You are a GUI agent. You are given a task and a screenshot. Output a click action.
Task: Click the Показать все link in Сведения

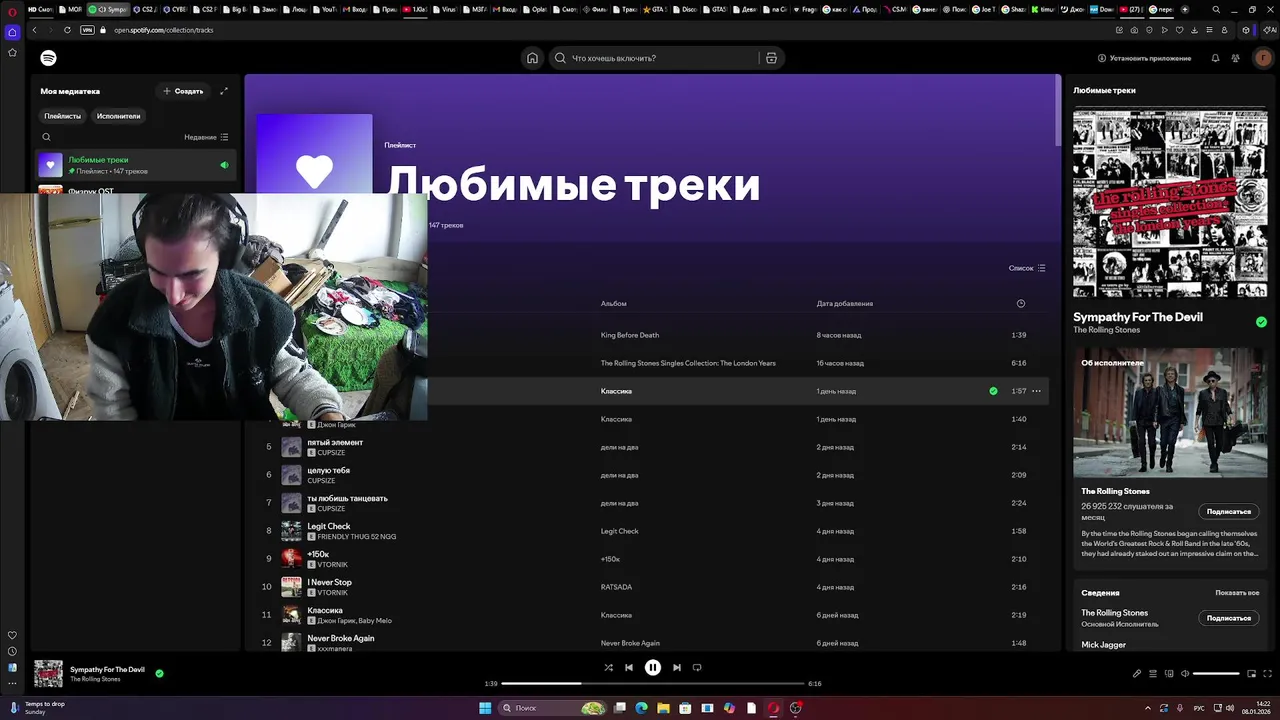[1237, 593]
